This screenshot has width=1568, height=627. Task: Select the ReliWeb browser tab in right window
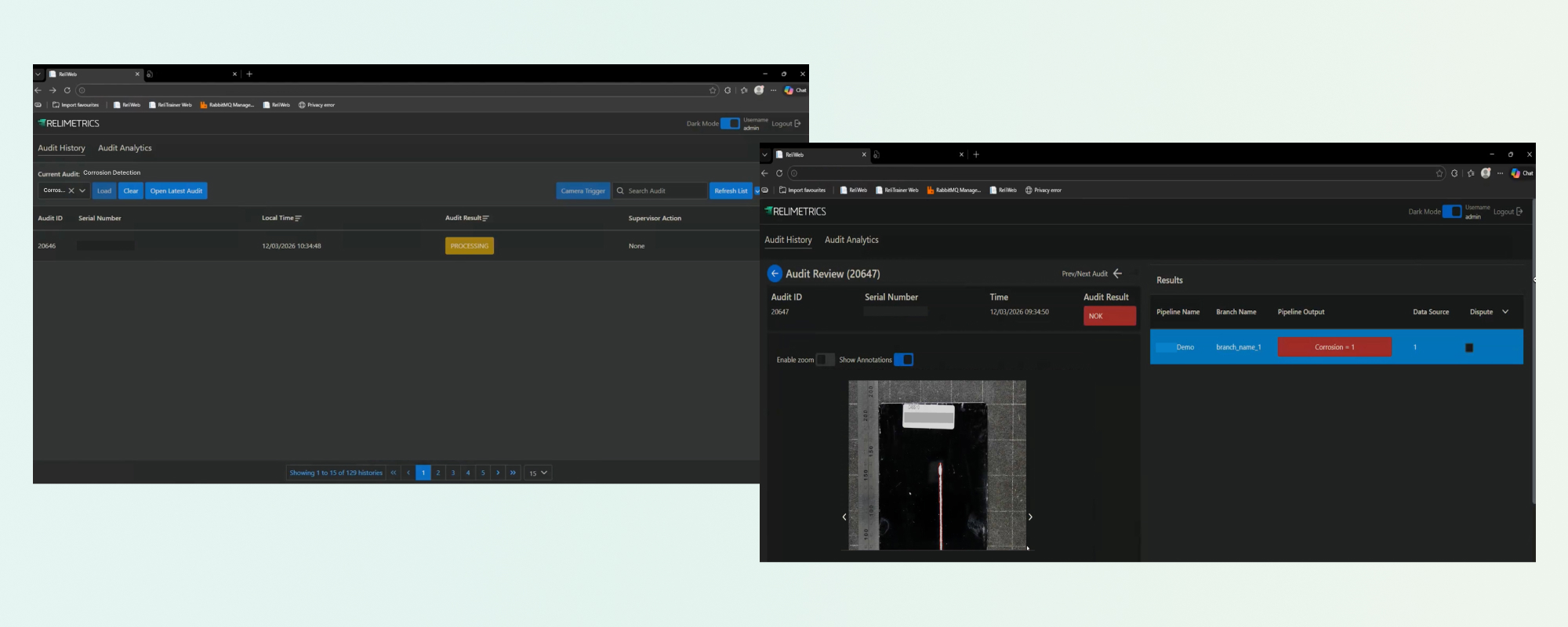[821, 154]
